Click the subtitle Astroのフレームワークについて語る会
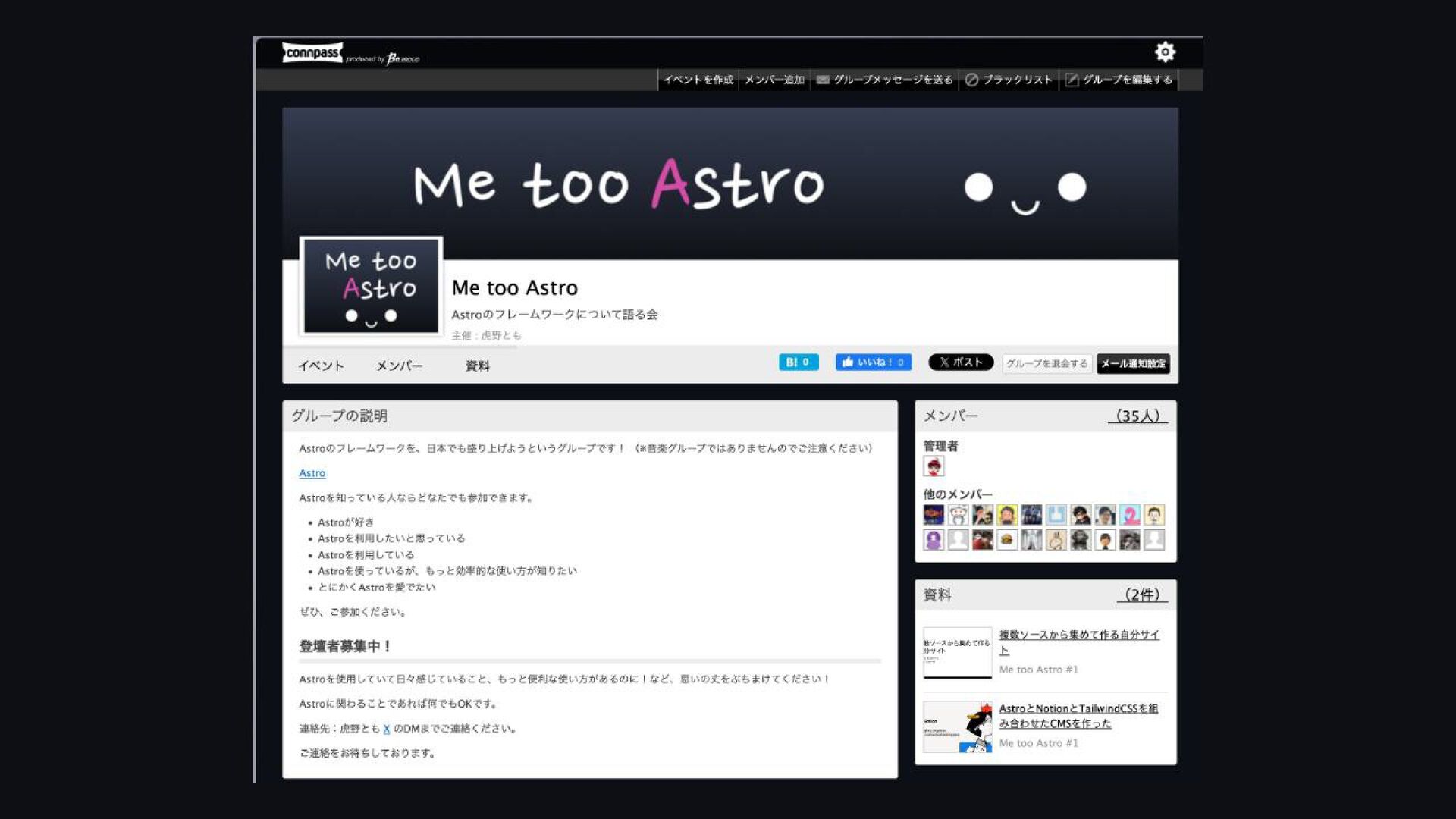Image resolution: width=1456 pixels, height=819 pixels. tap(554, 315)
